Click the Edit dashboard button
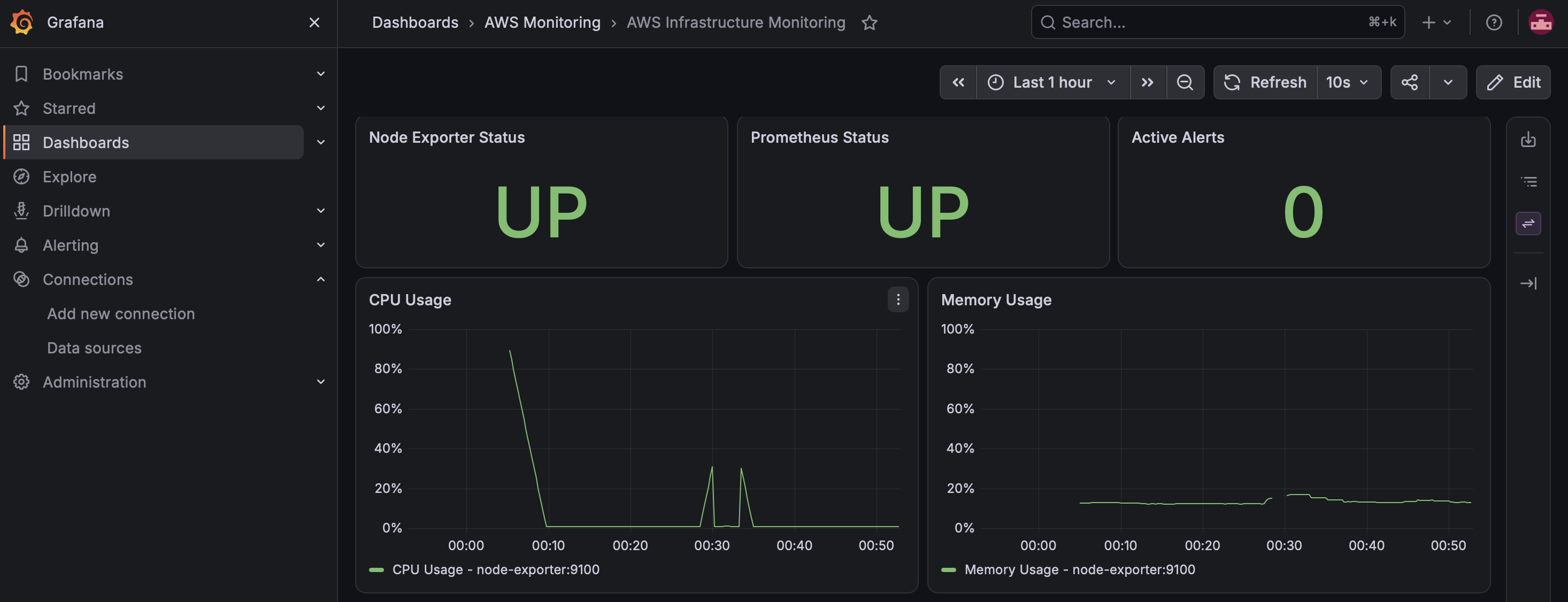 pos(1513,82)
